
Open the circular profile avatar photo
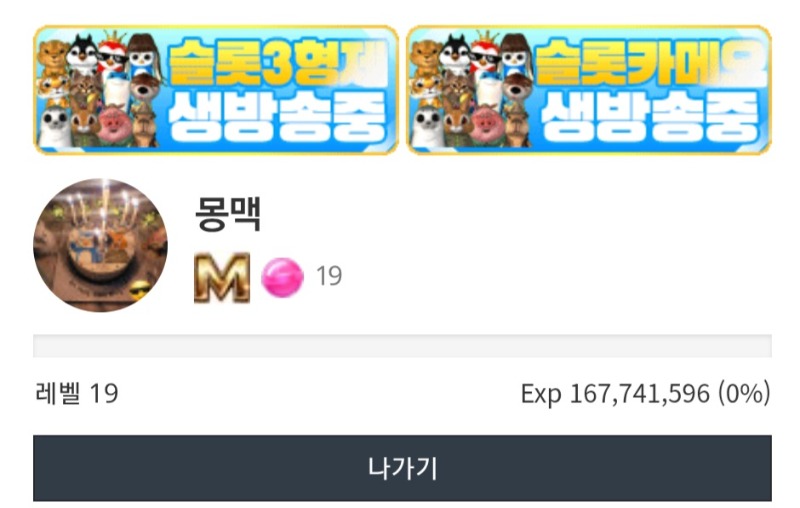tap(101, 245)
